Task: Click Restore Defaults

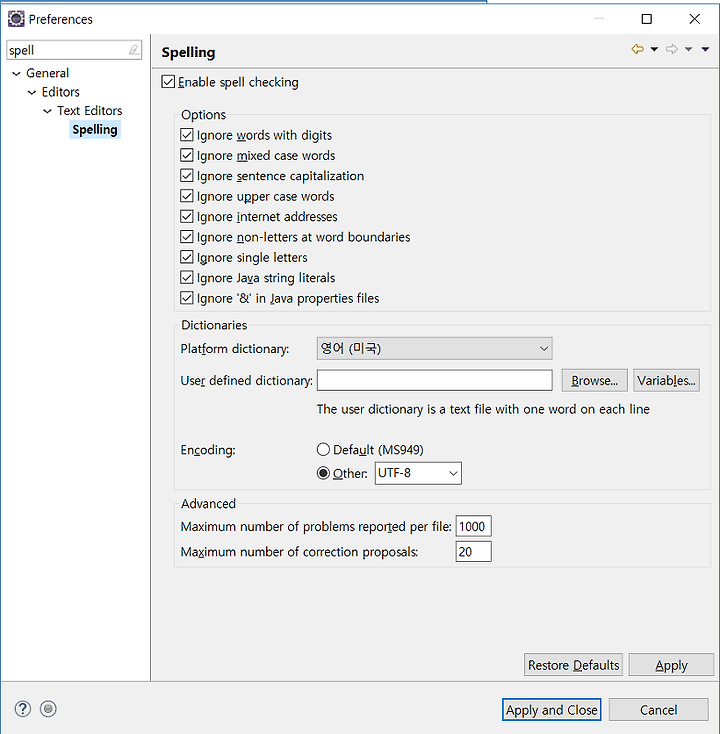Action: coord(573,665)
